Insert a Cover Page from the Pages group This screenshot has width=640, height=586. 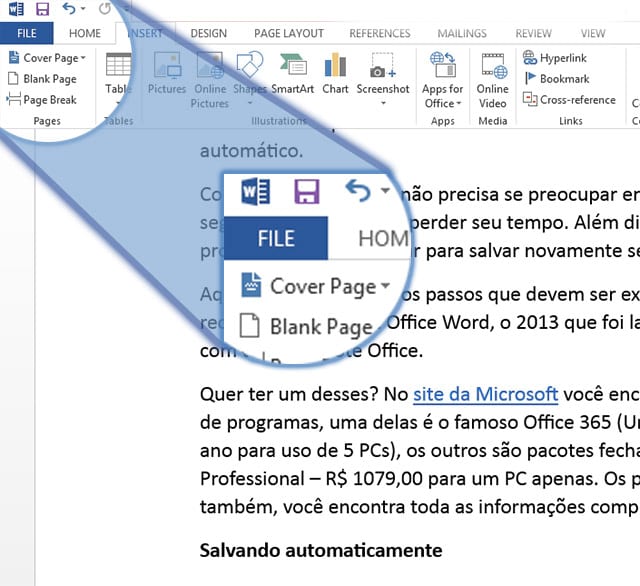click(47, 58)
